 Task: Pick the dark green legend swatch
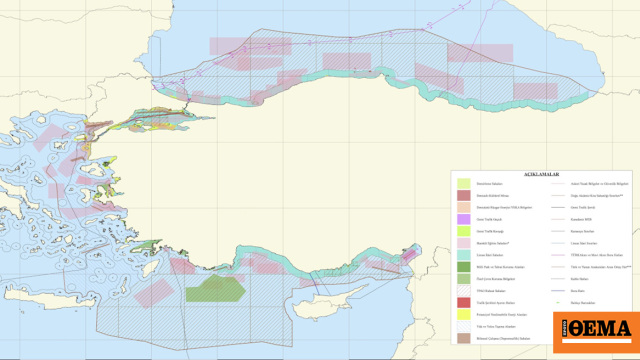coord(464,267)
